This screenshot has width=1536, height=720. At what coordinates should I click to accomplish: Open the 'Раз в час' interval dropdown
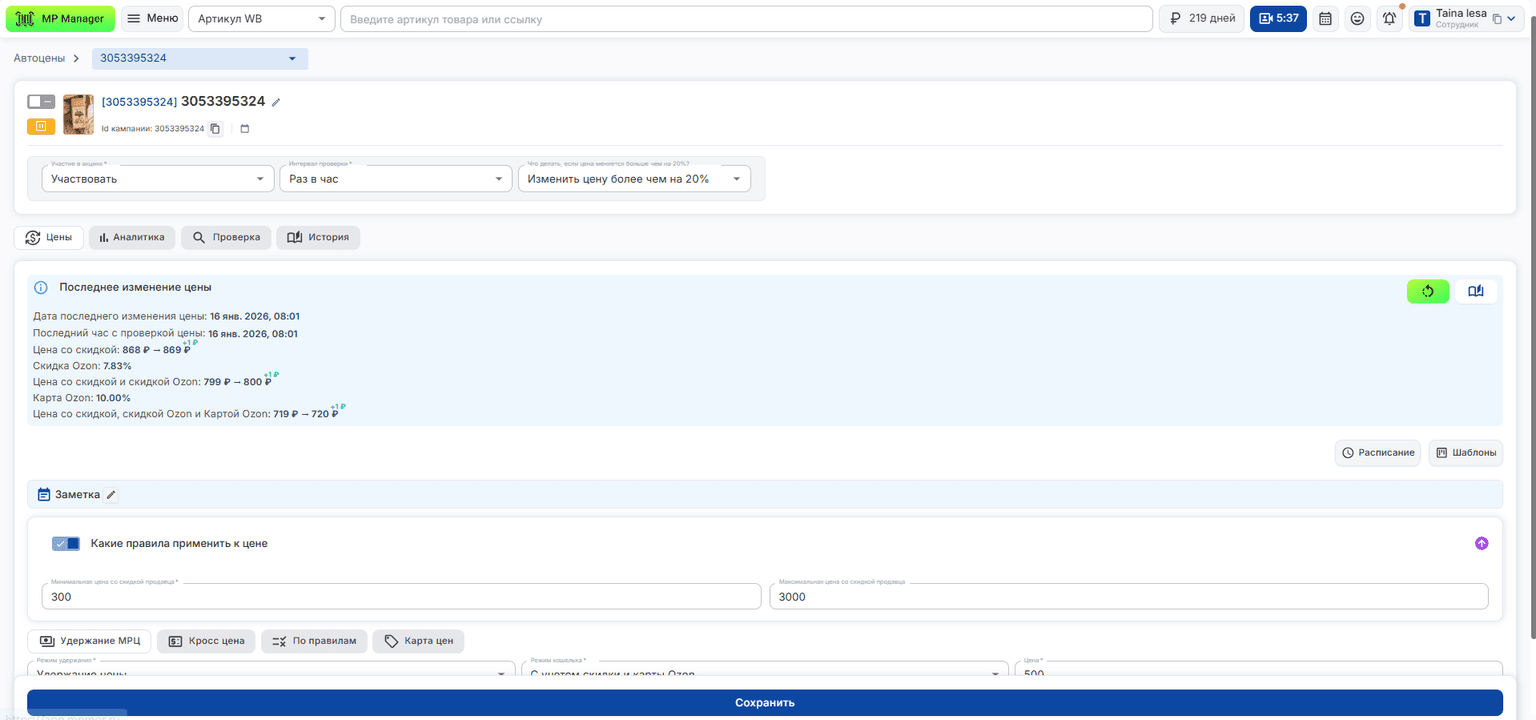[395, 179]
